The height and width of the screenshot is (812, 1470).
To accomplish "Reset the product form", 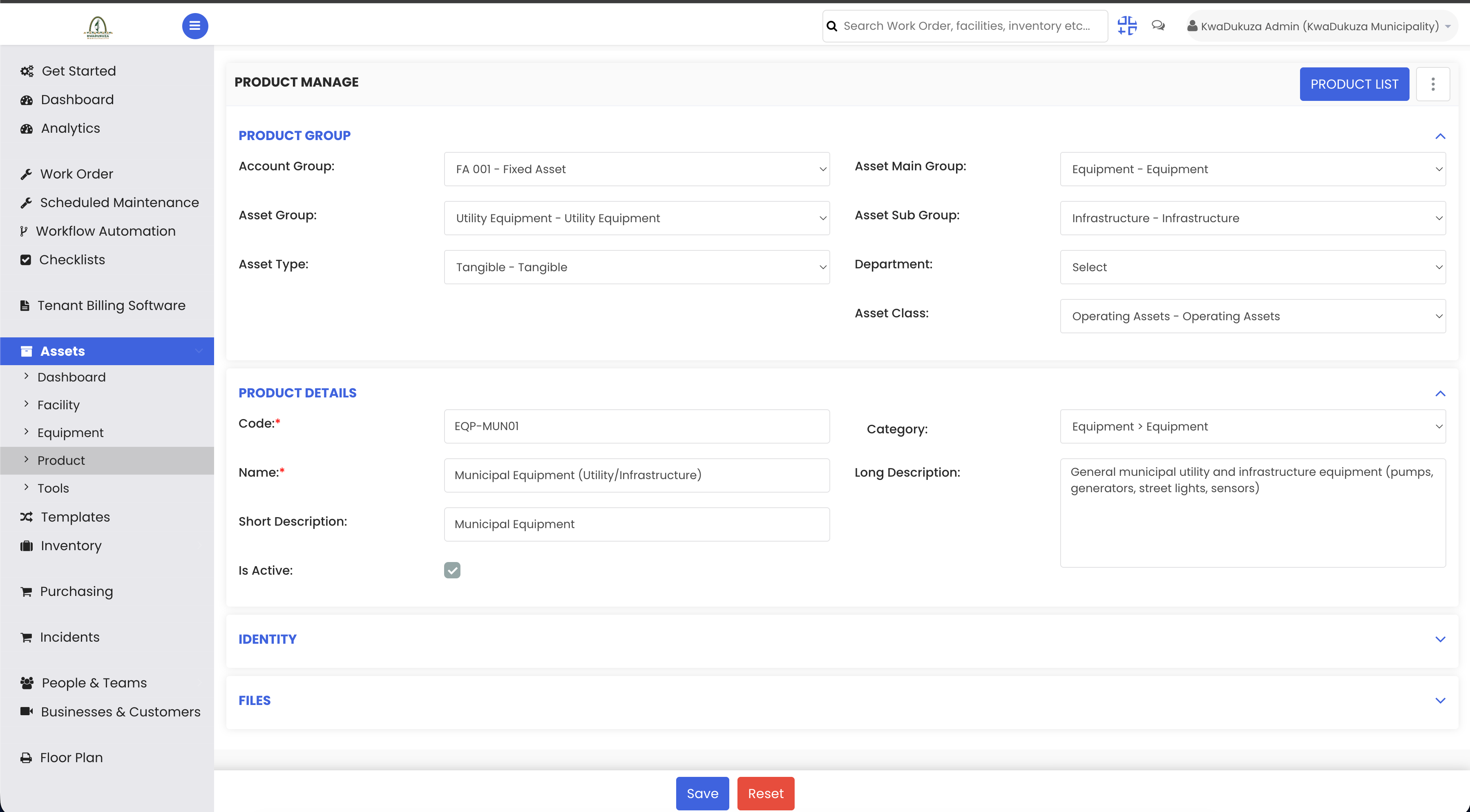I will coord(766,793).
